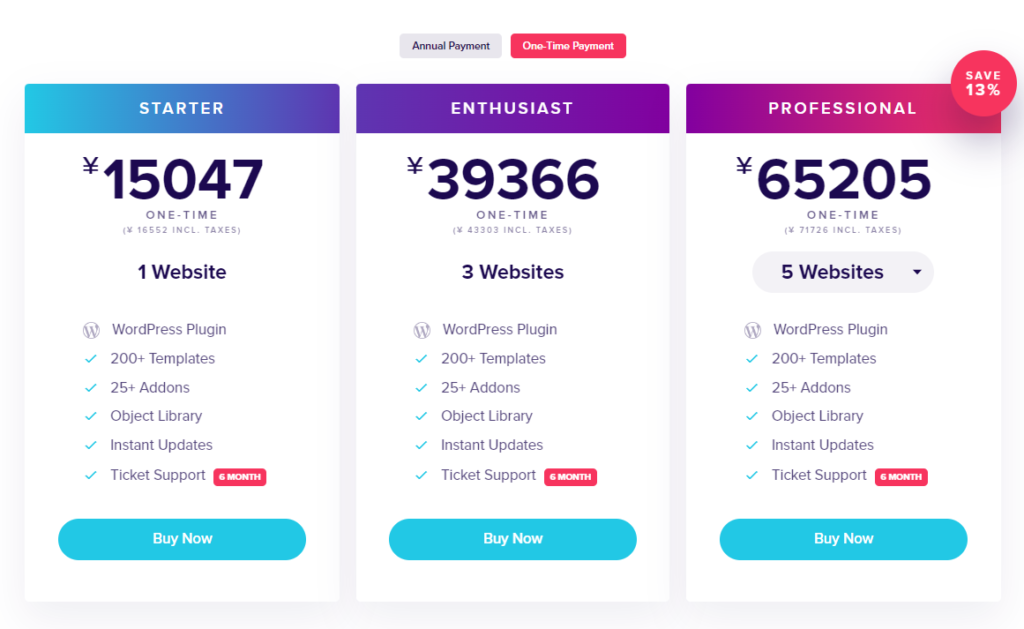
Task: Click checkmark beside Enthusiast's Object Library
Action: click(x=422, y=417)
